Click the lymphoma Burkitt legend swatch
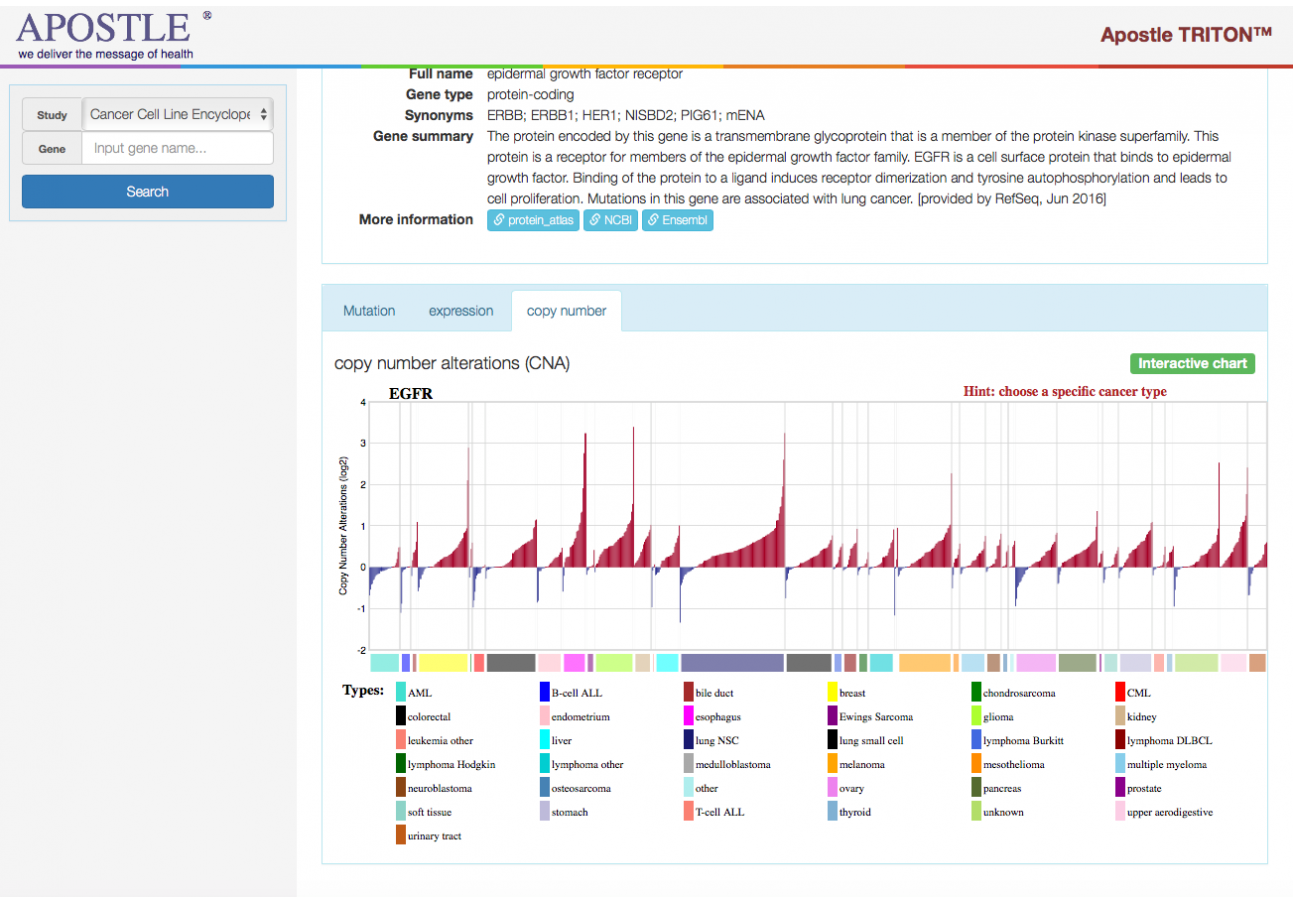The width and height of the screenshot is (1293, 904). click(x=976, y=740)
